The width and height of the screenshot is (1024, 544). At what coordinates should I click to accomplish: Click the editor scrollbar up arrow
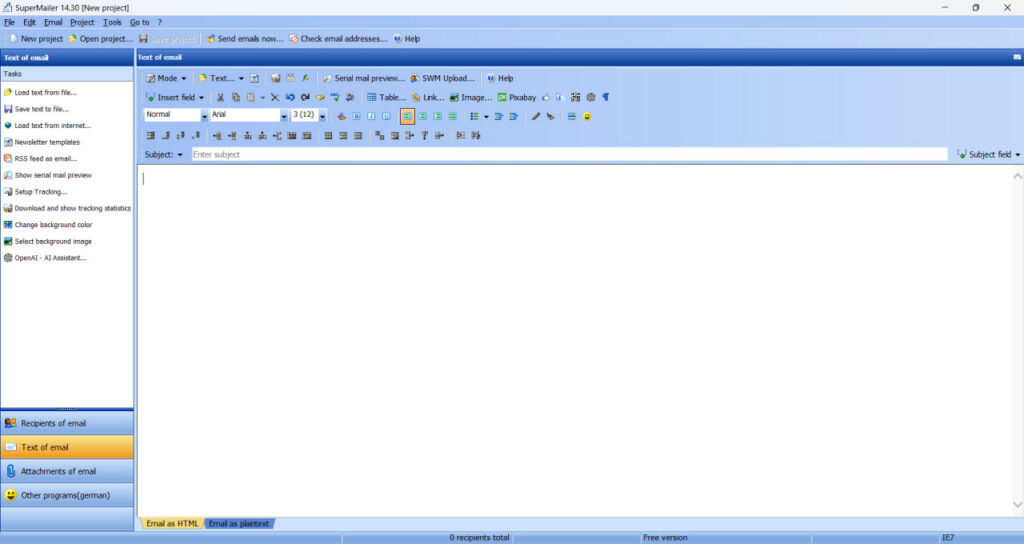point(1017,176)
